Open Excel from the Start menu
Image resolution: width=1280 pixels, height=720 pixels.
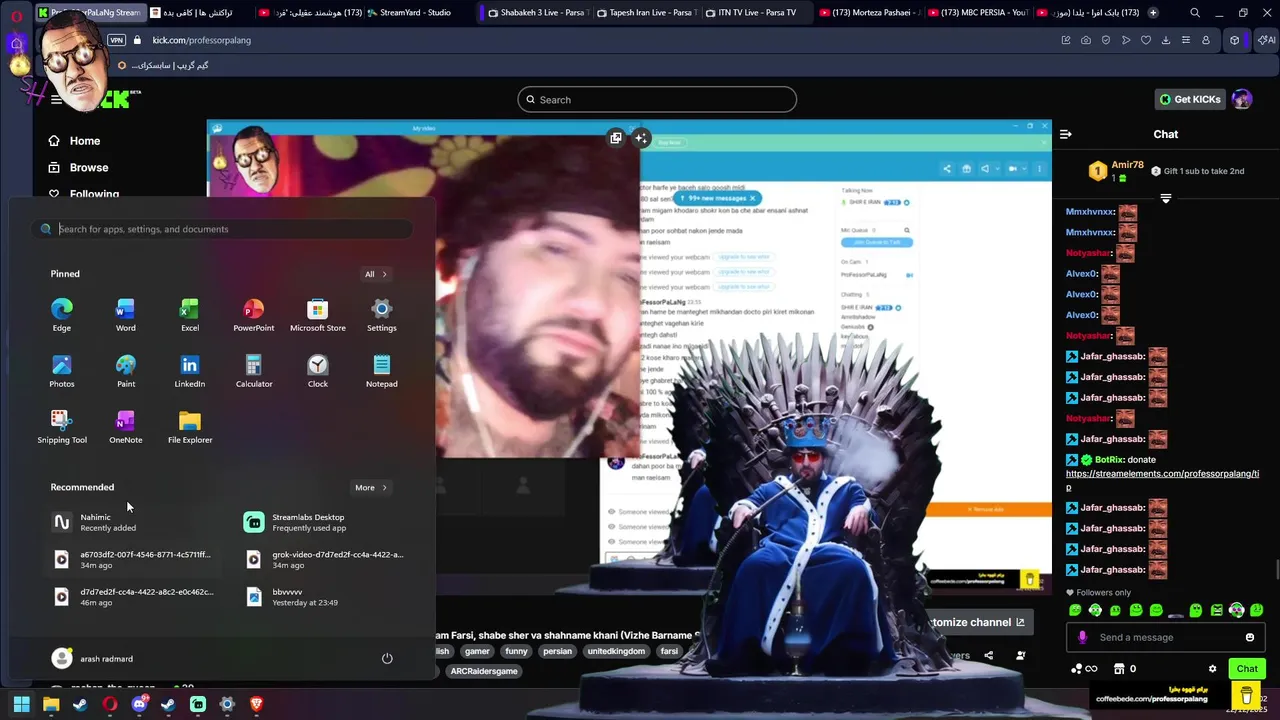point(190,314)
